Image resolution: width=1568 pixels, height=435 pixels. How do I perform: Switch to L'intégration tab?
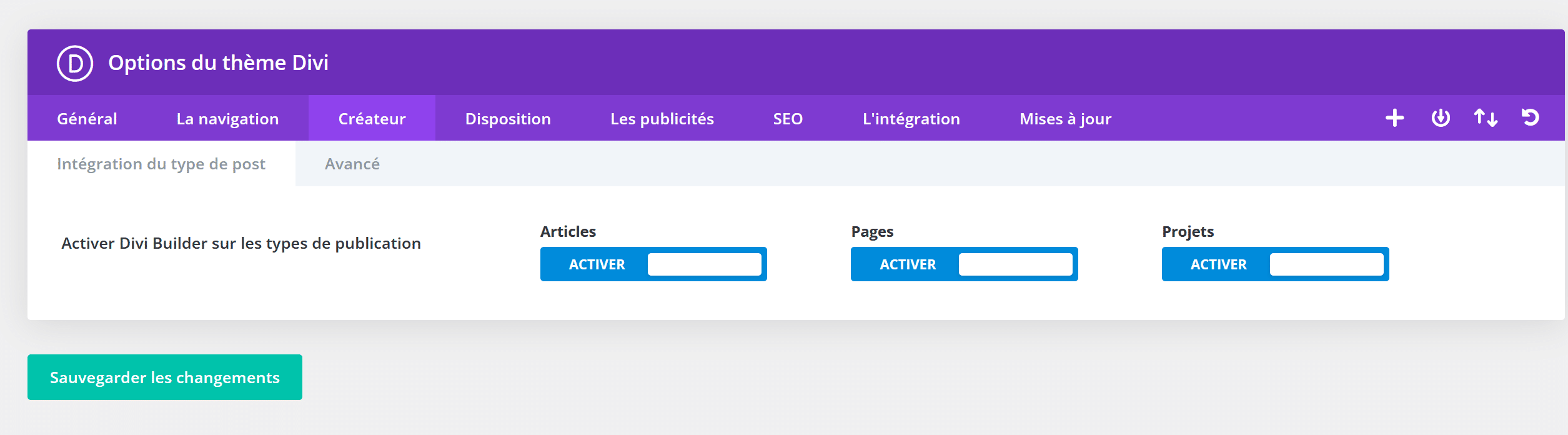tap(911, 118)
